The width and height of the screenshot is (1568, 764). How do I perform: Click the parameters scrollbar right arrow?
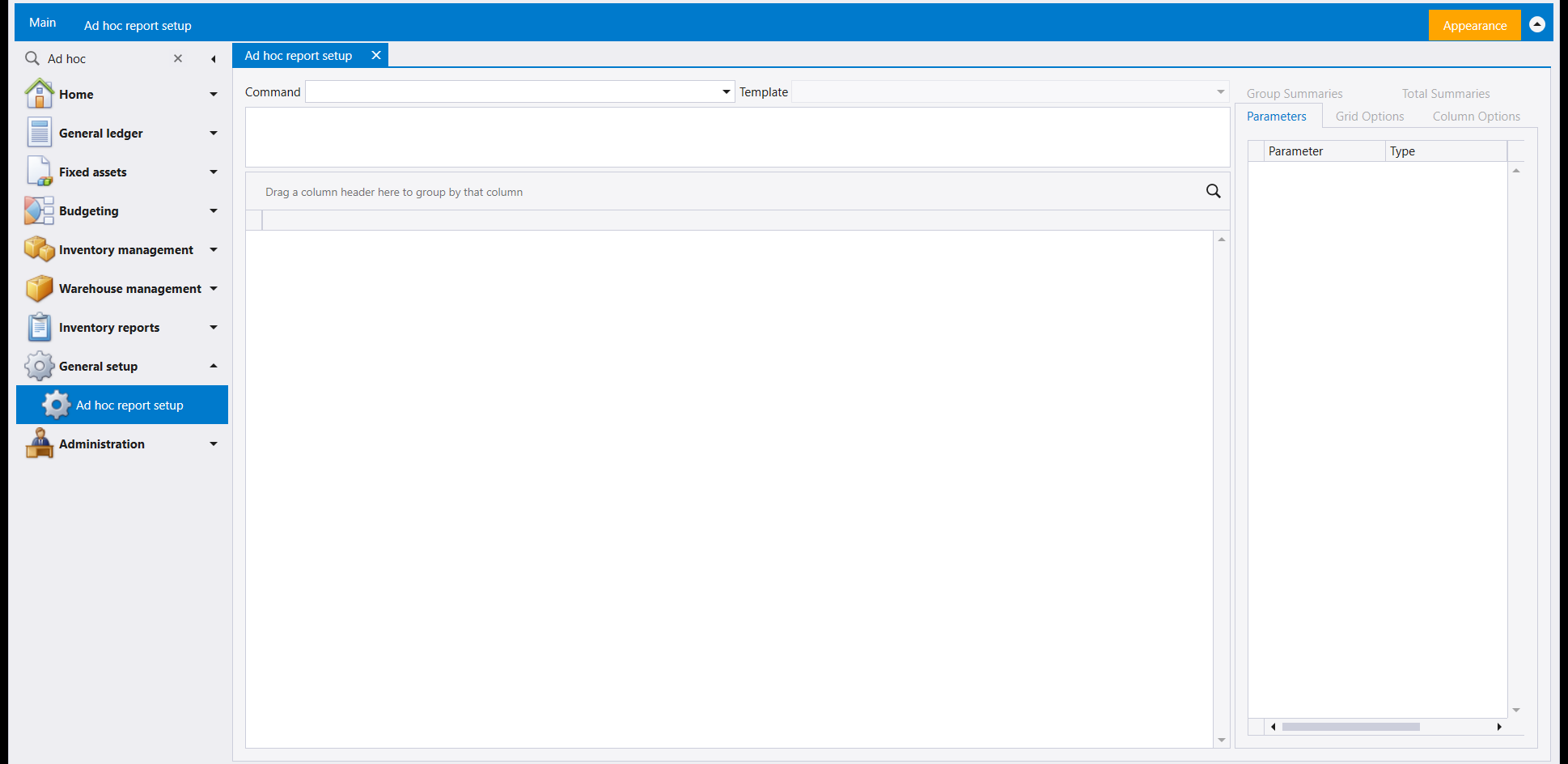tap(1499, 727)
